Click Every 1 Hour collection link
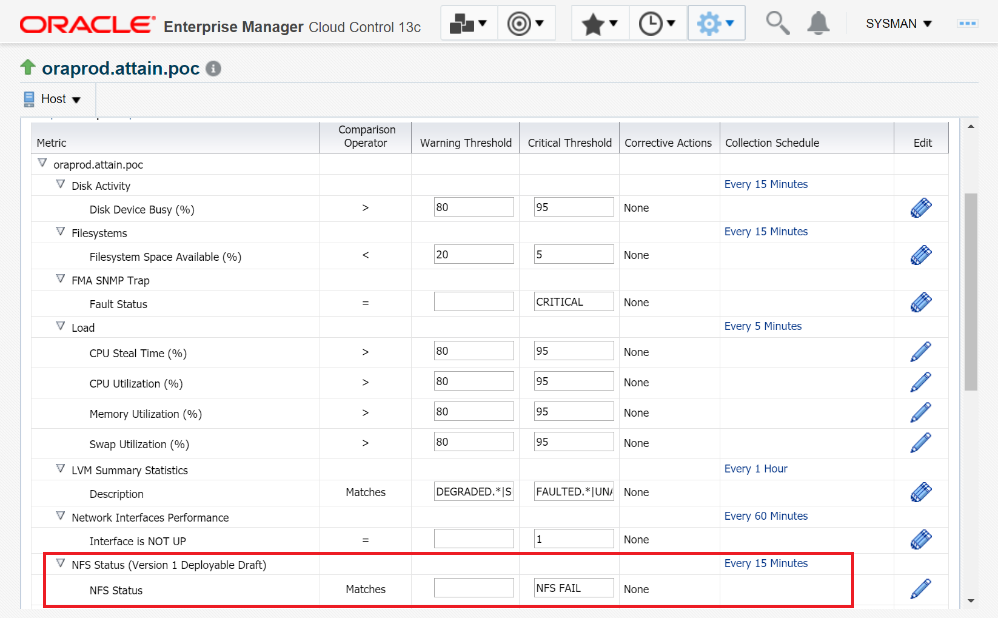The height and width of the screenshot is (618, 998). coord(755,468)
